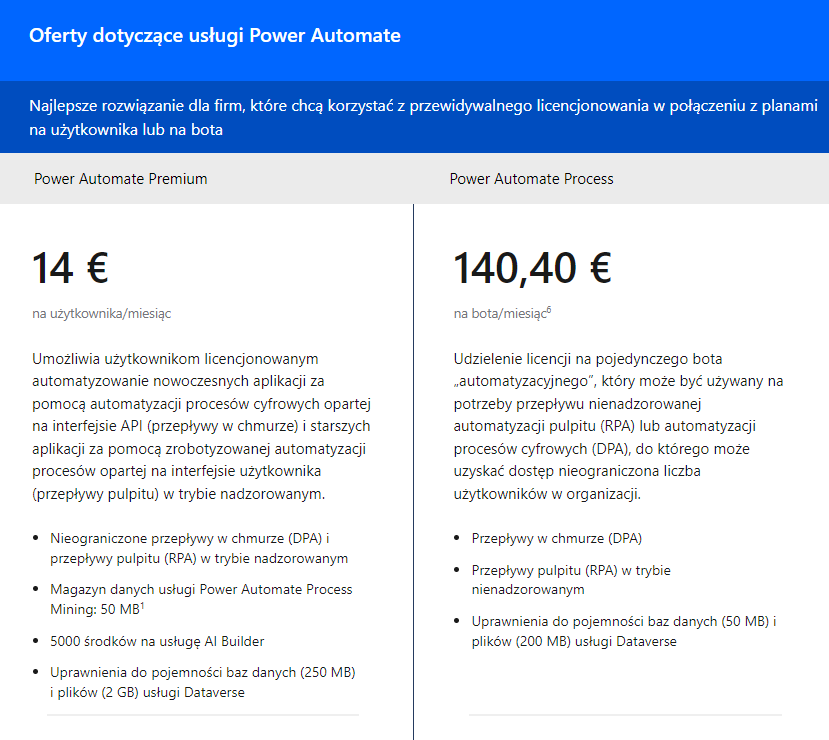This screenshot has width=829, height=740.
Task: Click the "na bota/miesiąc" label
Action: 499,314
